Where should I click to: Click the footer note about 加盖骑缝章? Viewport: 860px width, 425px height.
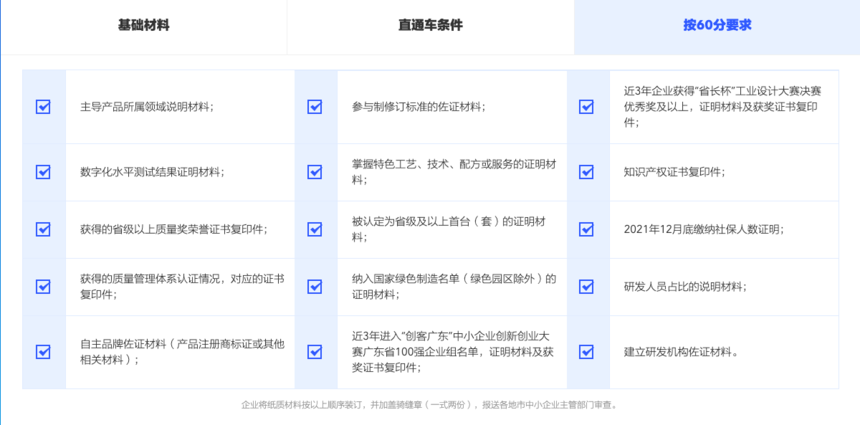(430, 405)
